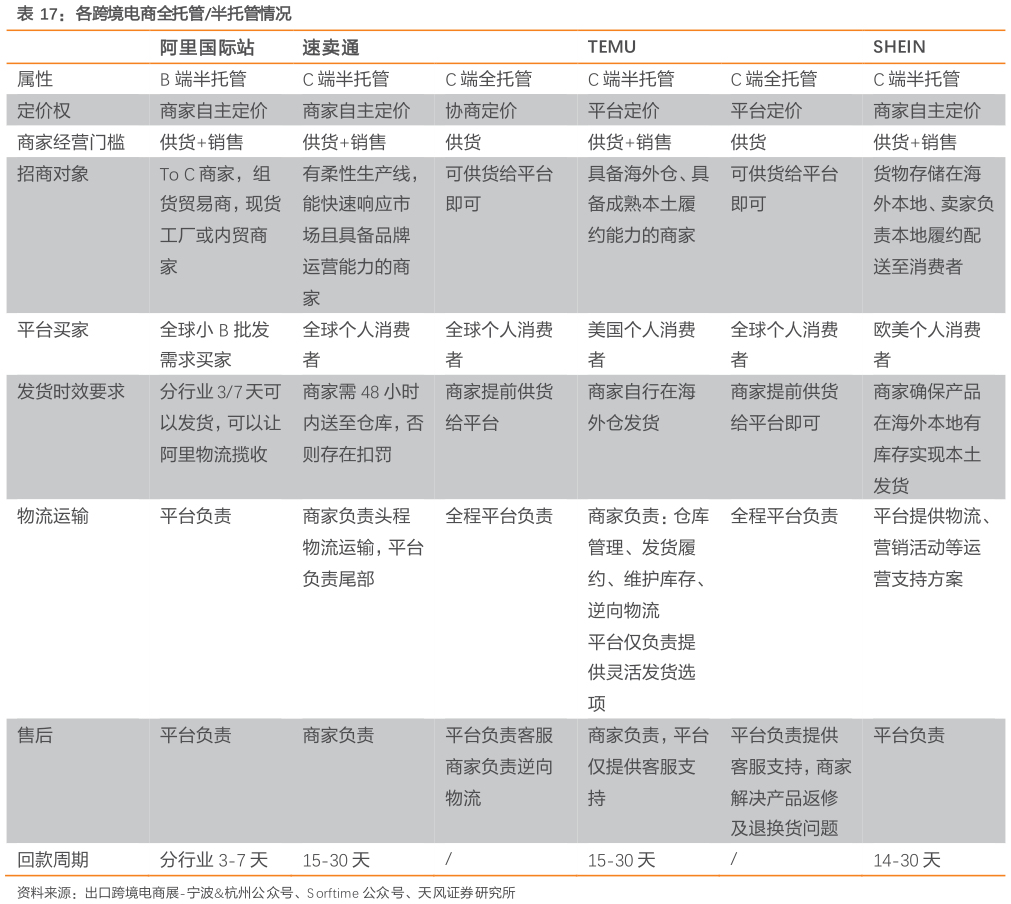Click the 回款周期 row label
Screen dimensions: 1011x904
tap(54, 860)
